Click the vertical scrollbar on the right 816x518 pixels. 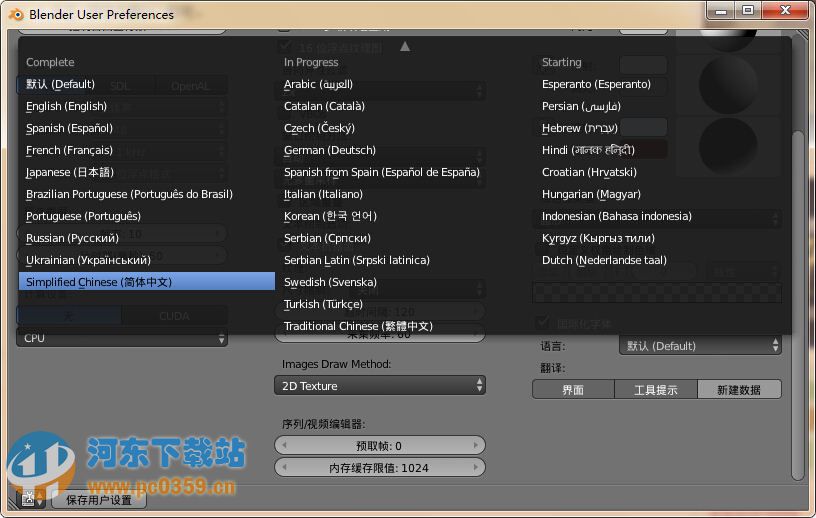tap(798, 305)
